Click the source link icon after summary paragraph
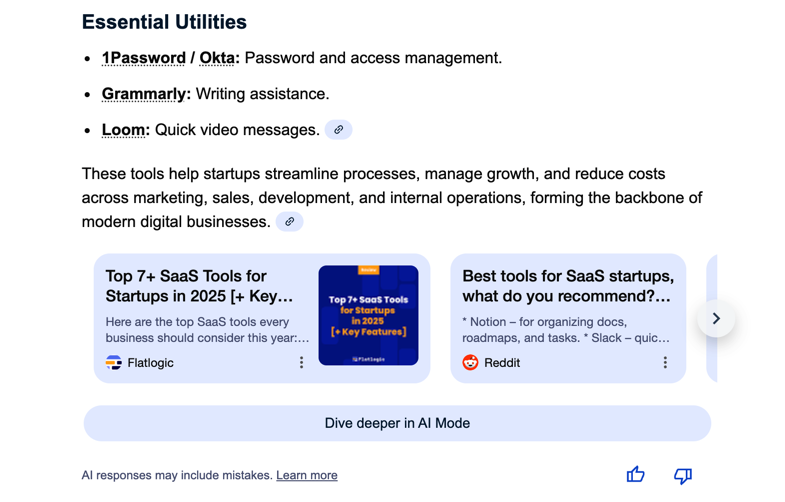The height and width of the screenshot is (502, 785). [x=289, y=222]
